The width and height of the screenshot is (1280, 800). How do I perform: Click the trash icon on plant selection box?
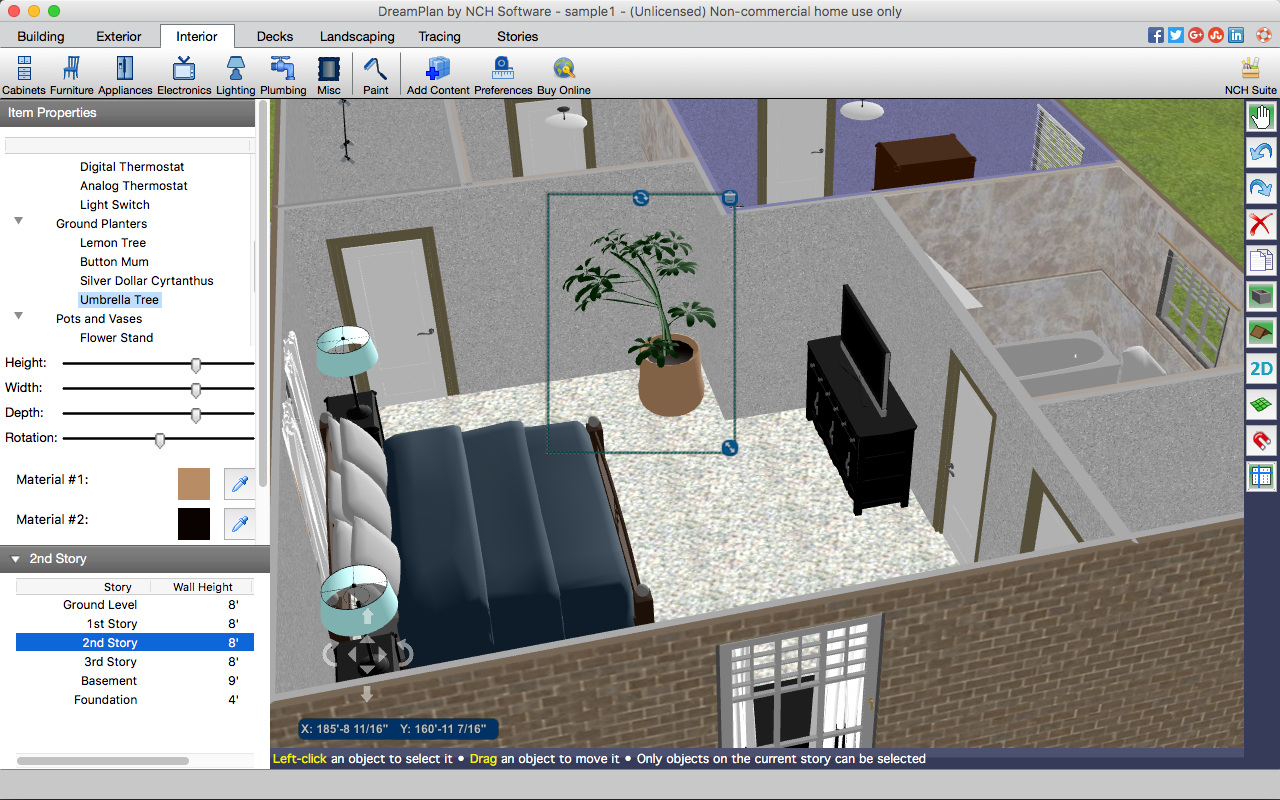[730, 198]
